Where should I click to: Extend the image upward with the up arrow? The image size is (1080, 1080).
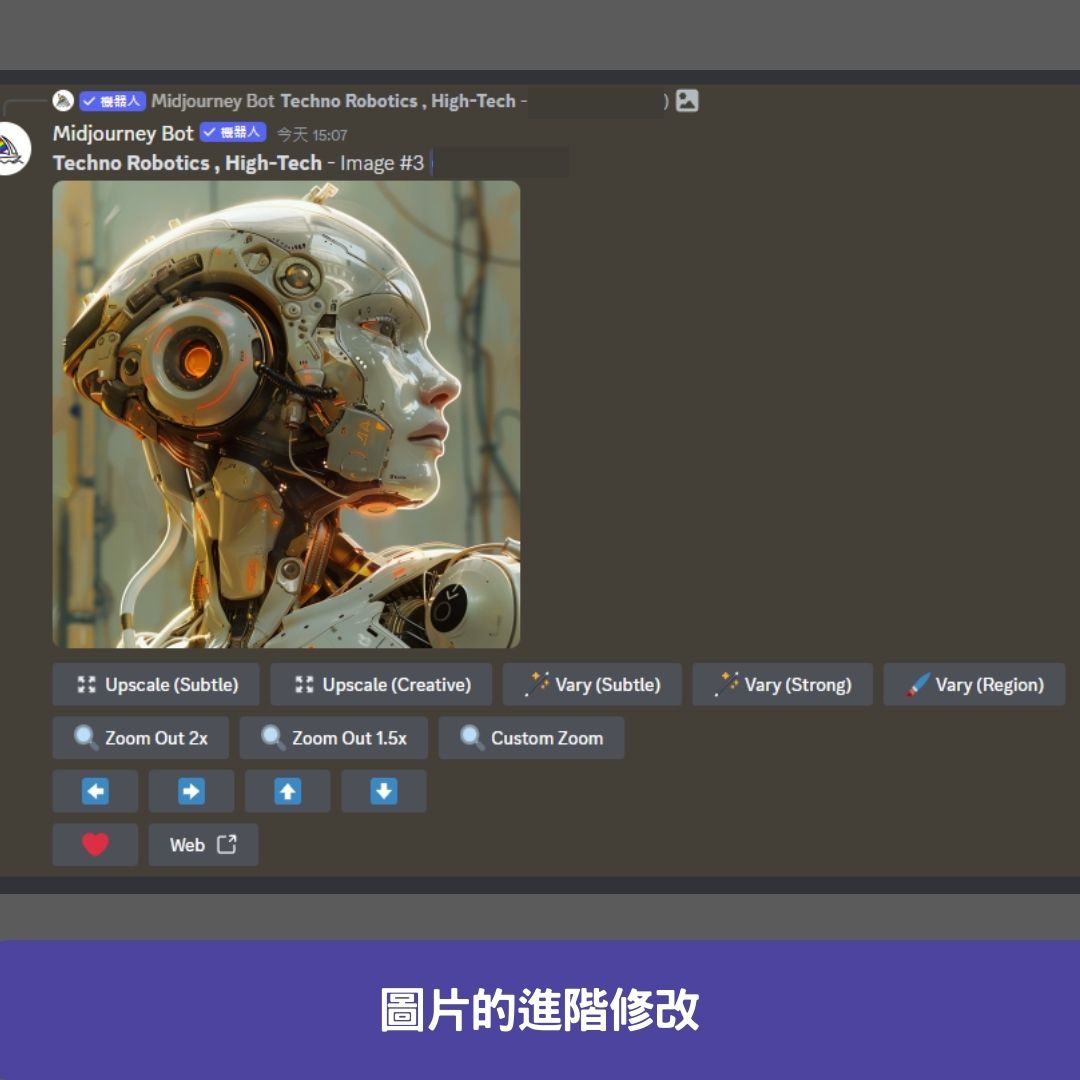287,791
